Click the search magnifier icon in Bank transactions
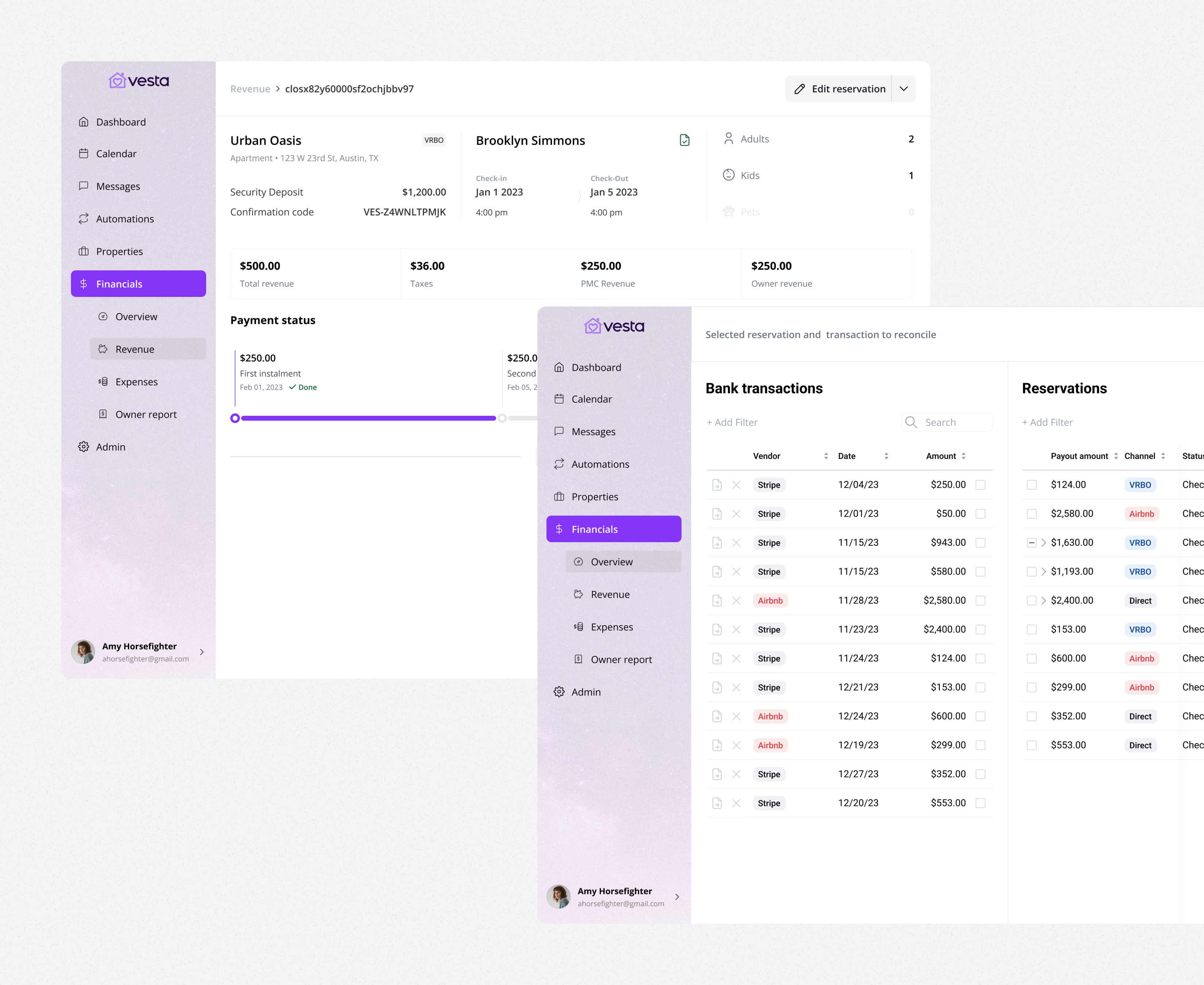This screenshot has width=1204, height=985. [x=911, y=422]
